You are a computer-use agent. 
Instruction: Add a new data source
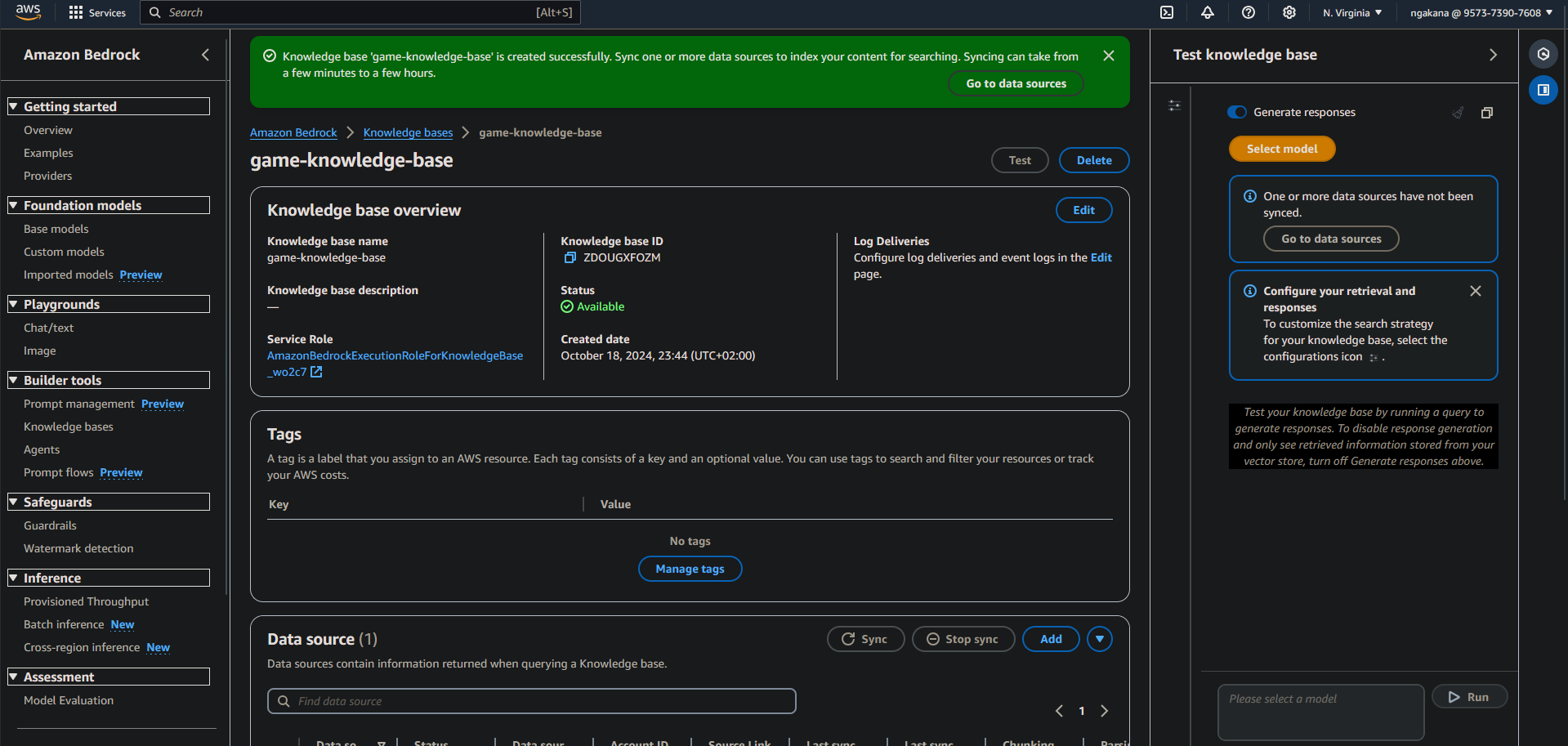pyautogui.click(x=1052, y=639)
